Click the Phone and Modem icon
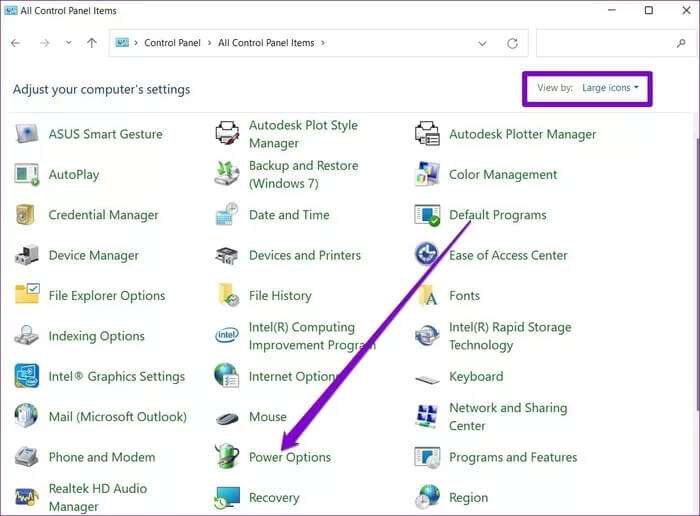Viewport: 700px width, 516px height. [26, 457]
